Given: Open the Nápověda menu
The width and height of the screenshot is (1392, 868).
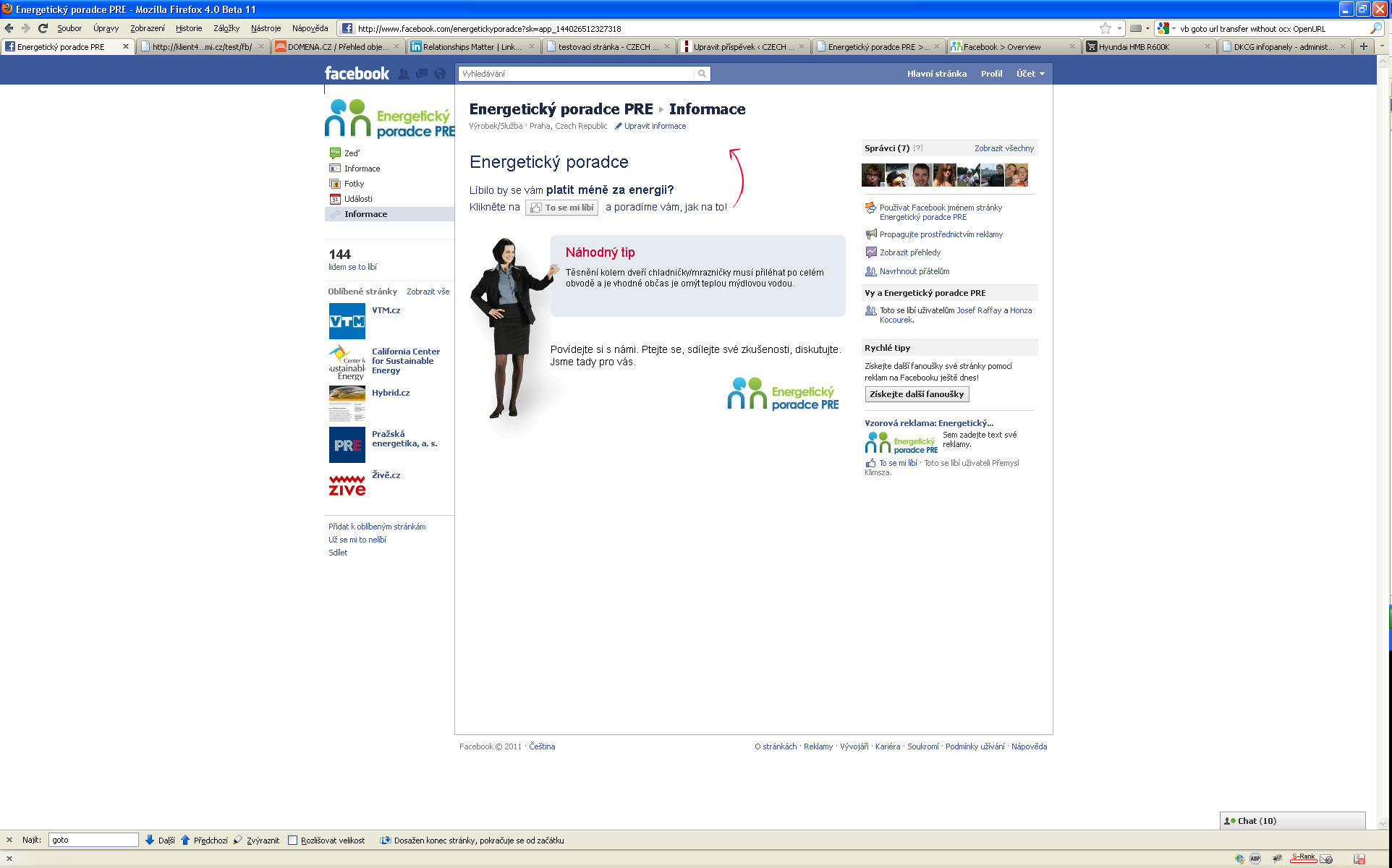Looking at the screenshot, I should click(310, 28).
